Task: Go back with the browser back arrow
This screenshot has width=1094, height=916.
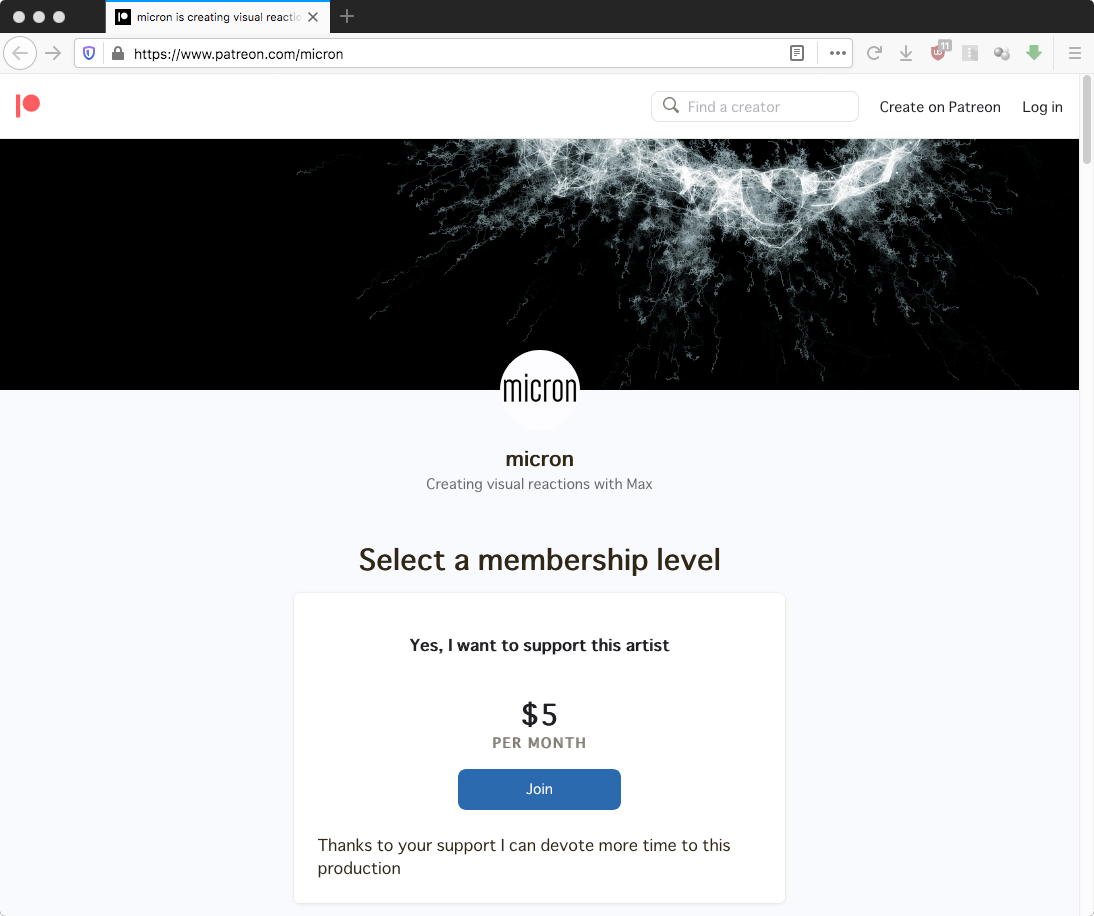Action: (x=20, y=53)
